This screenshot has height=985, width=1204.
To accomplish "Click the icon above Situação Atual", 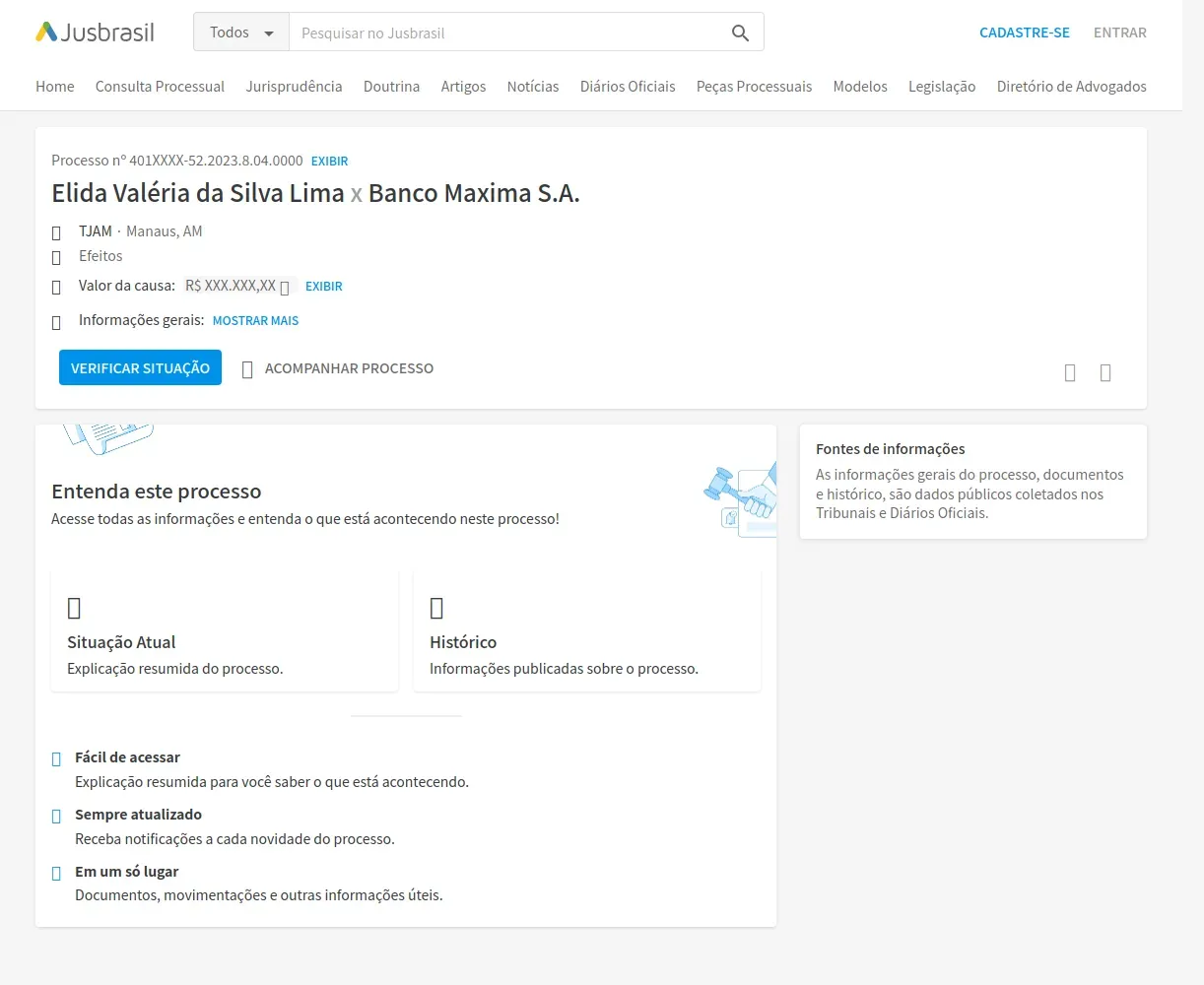I will (74, 608).
